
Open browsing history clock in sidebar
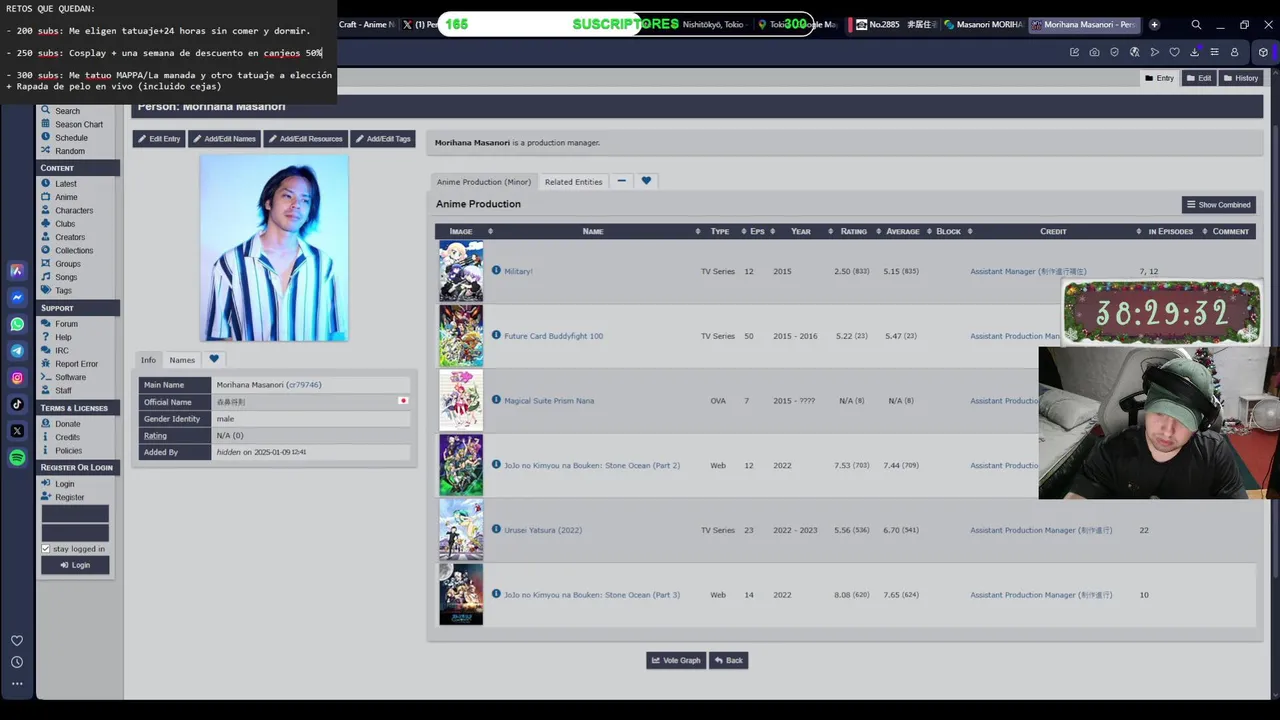[x=17, y=662]
